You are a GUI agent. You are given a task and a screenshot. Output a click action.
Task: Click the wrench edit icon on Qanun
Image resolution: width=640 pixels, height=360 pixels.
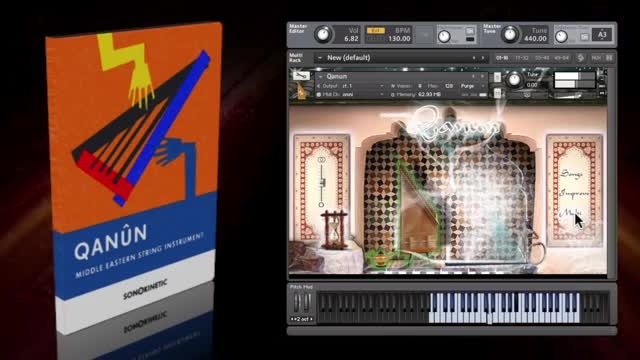click(x=301, y=76)
